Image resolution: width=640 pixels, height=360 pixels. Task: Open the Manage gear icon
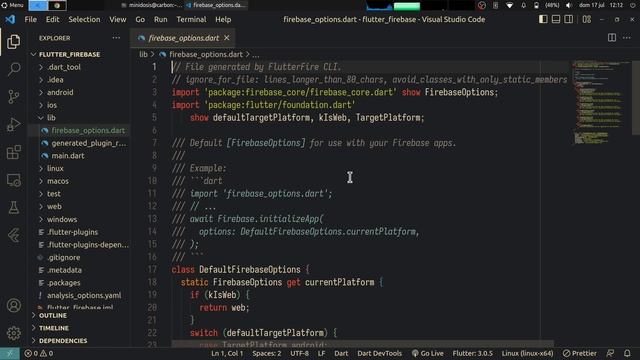(x=13, y=333)
